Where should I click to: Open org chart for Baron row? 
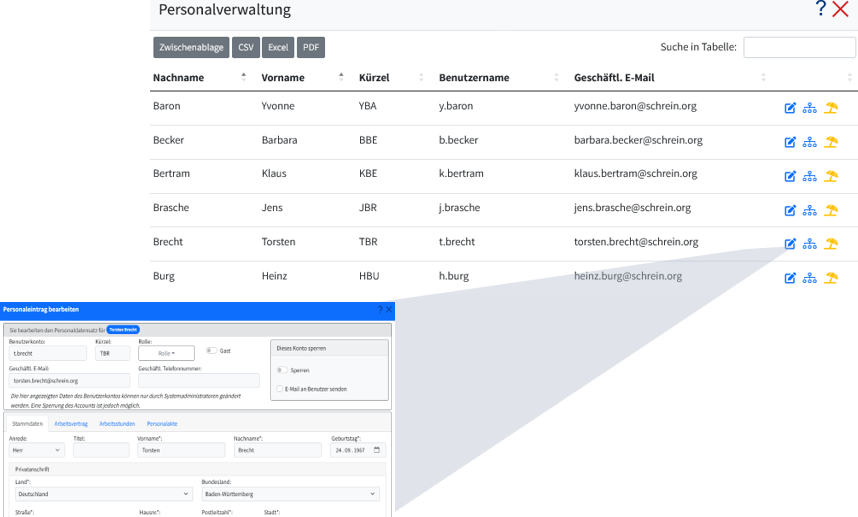[809, 108]
